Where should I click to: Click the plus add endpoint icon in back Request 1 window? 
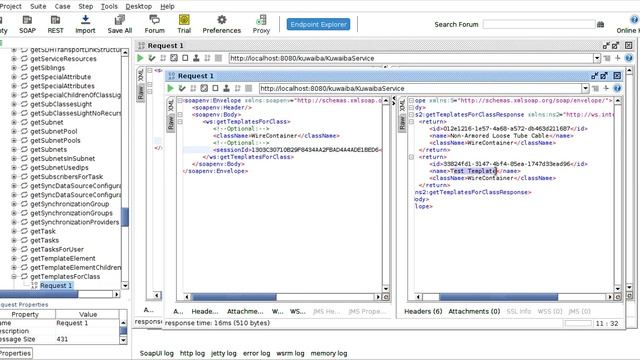pos(618,58)
